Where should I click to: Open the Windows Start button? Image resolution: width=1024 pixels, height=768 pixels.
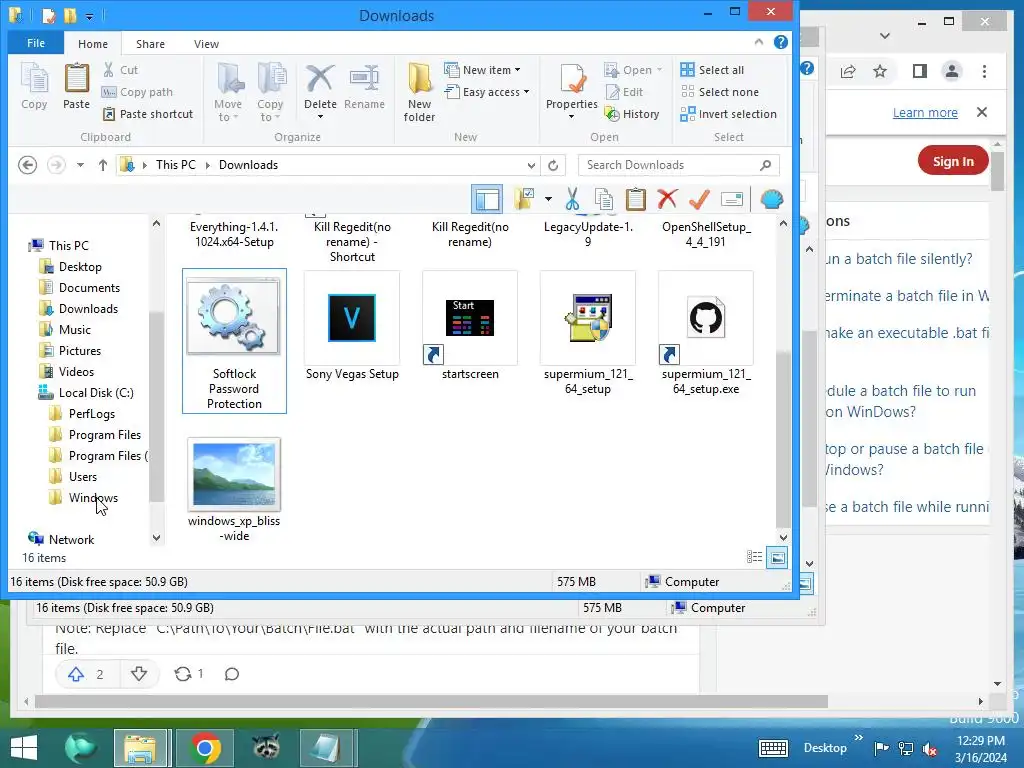tap(24, 748)
